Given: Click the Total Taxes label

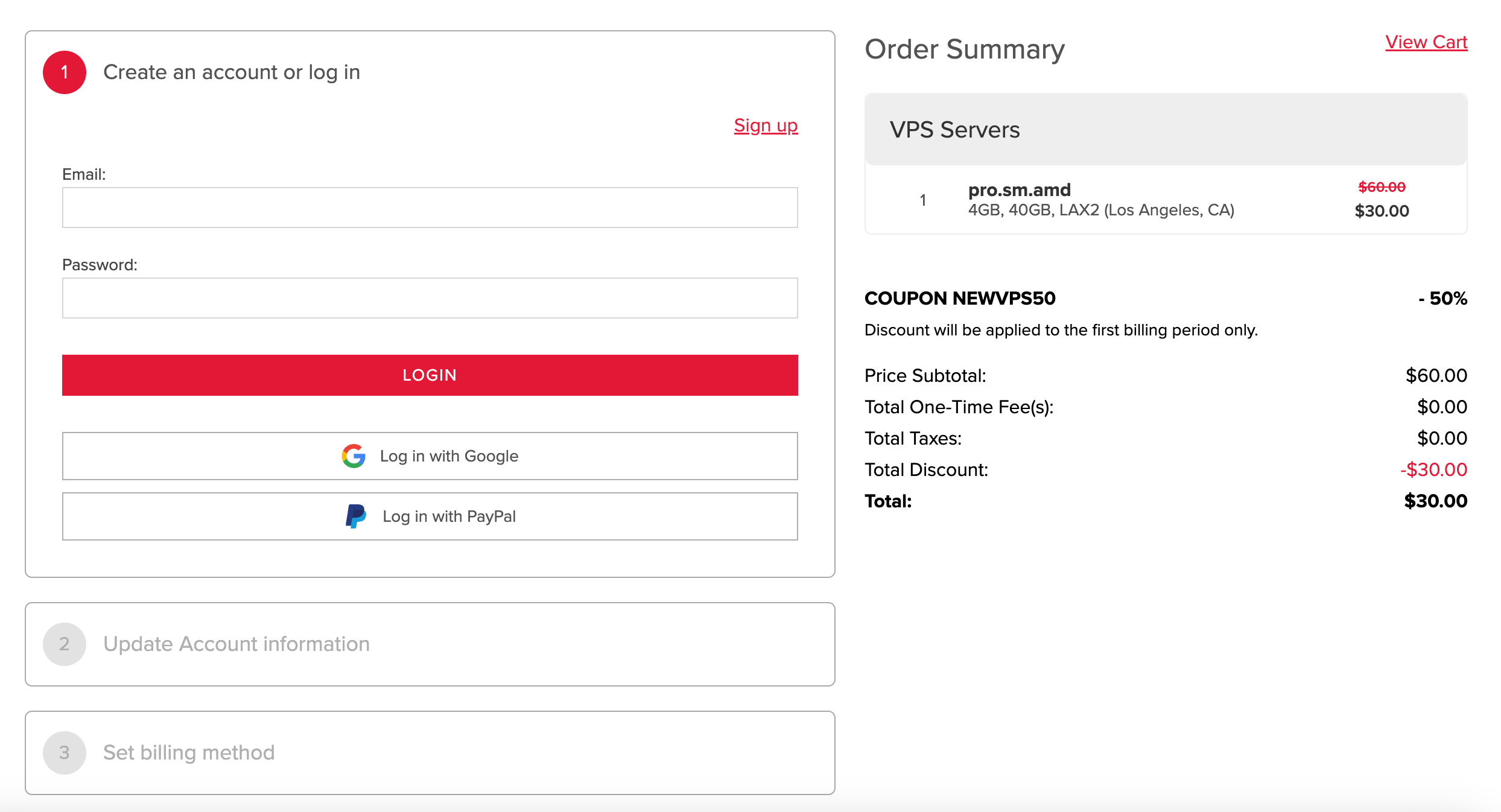Looking at the screenshot, I should point(913,438).
